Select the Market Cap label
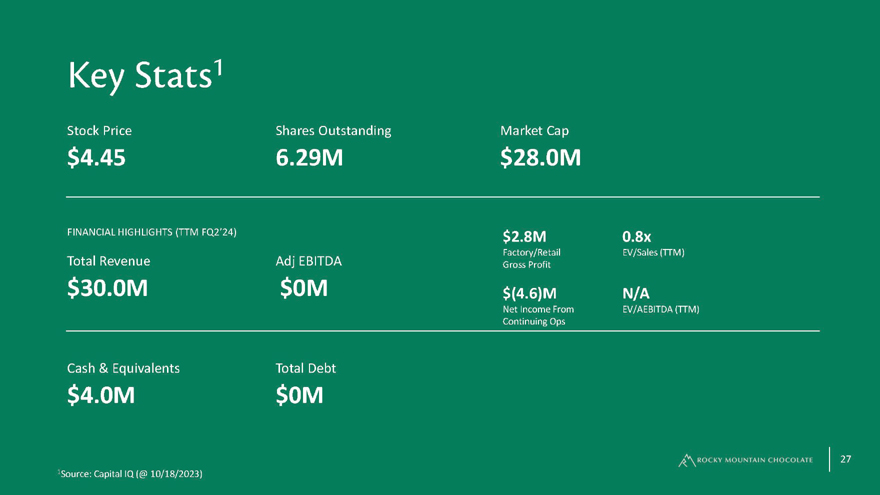This screenshot has width=880, height=495. (534, 130)
